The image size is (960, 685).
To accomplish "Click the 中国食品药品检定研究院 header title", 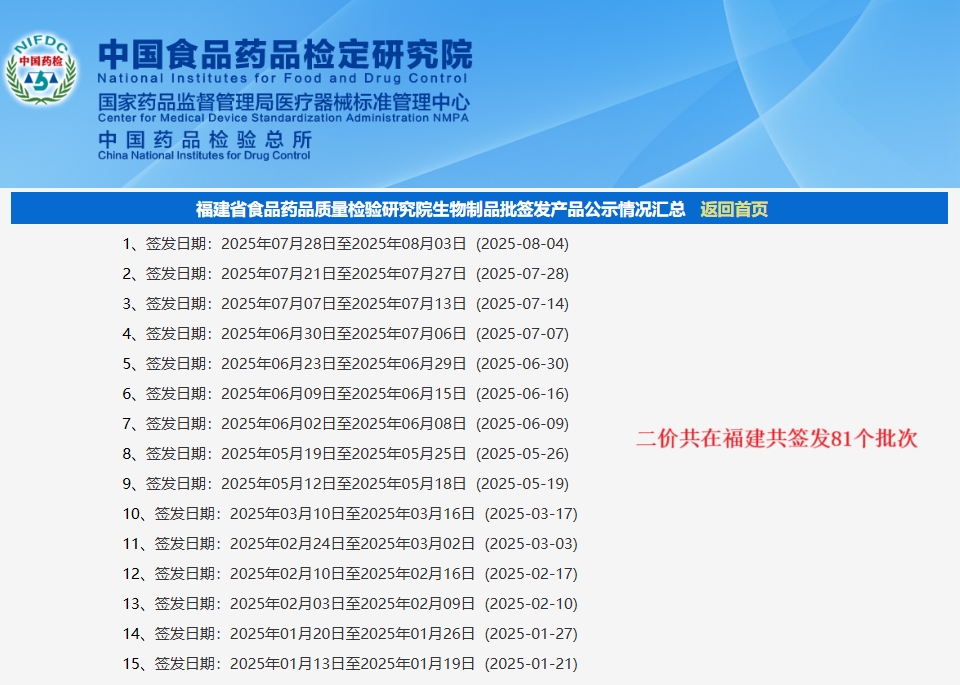I will point(285,54).
